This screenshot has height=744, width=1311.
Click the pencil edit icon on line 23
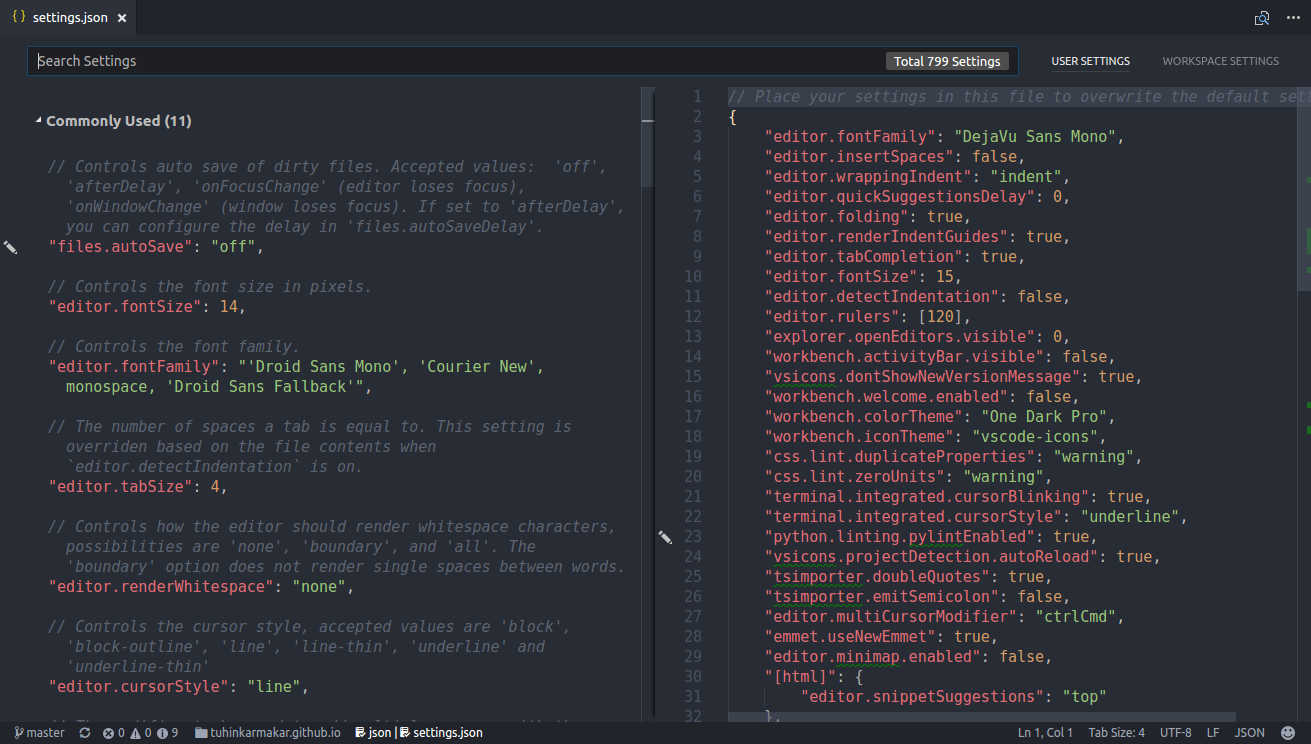(665, 538)
